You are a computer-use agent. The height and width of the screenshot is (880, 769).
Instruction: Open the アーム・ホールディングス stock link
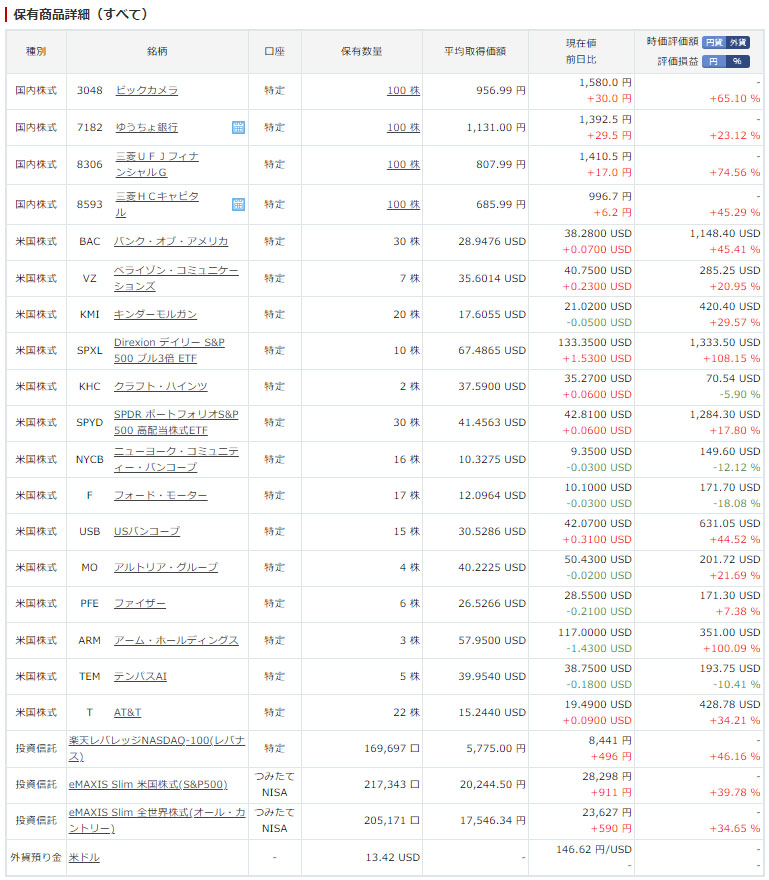(176, 640)
